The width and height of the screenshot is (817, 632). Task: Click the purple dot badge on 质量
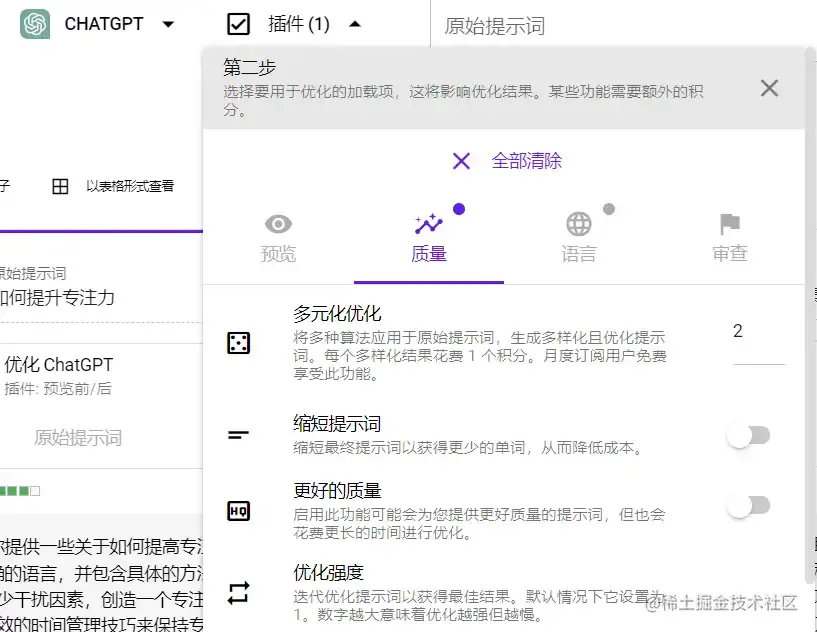[459, 209]
